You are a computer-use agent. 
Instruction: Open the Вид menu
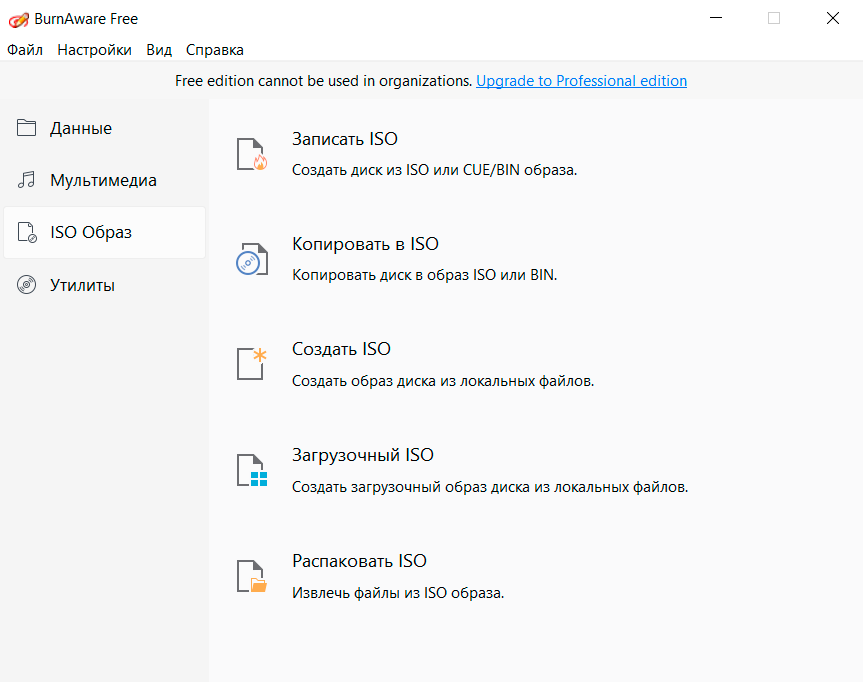159,50
